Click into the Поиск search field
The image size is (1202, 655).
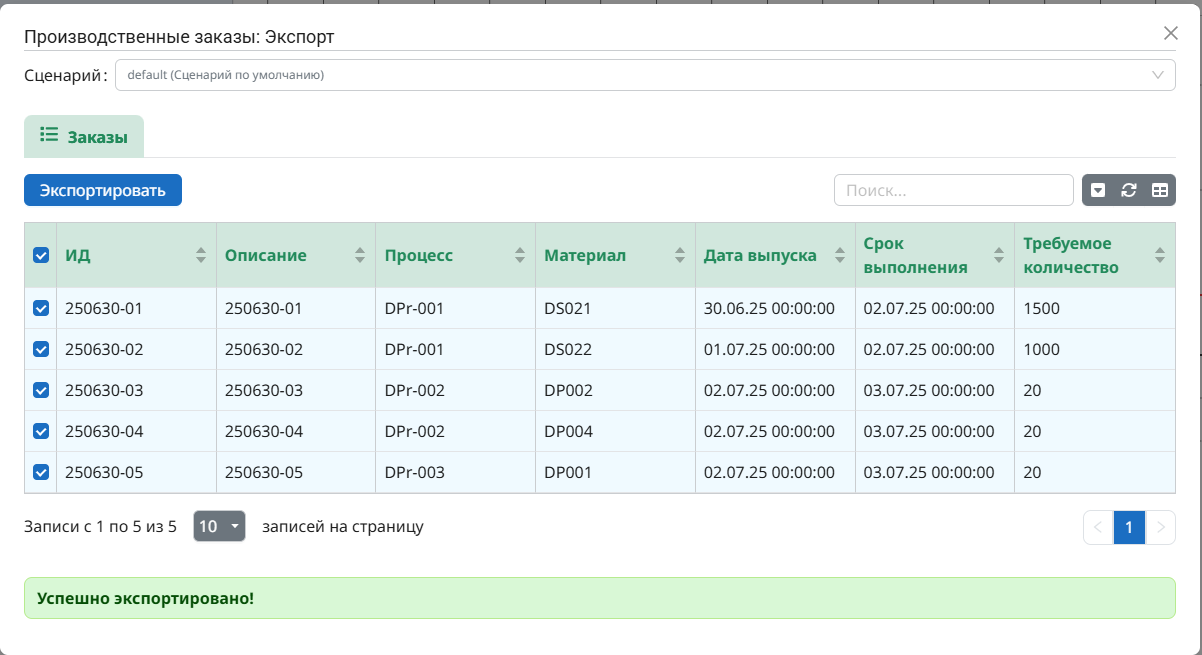click(953, 190)
